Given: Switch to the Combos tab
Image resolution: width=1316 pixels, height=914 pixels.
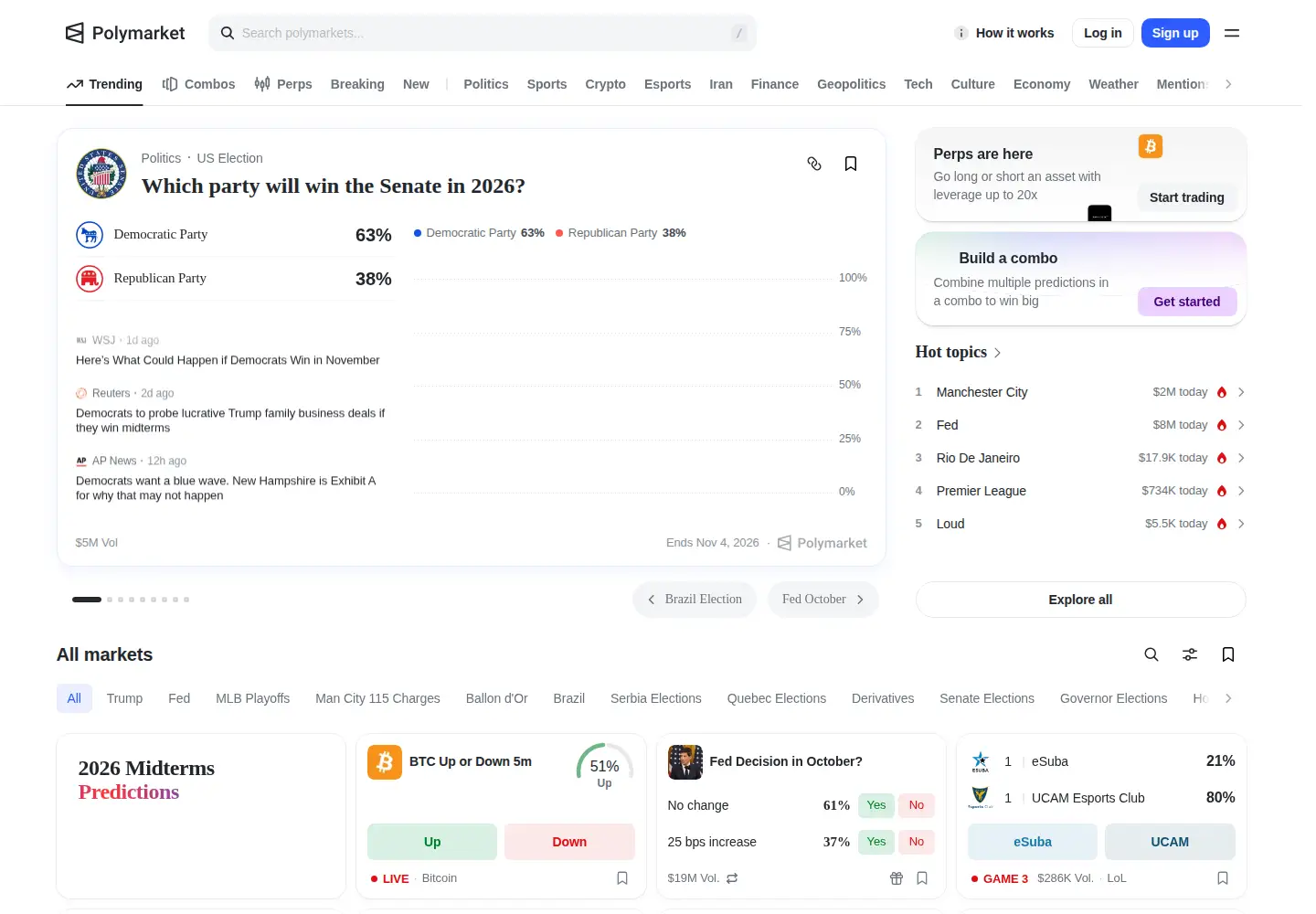Looking at the screenshot, I should 198,84.
